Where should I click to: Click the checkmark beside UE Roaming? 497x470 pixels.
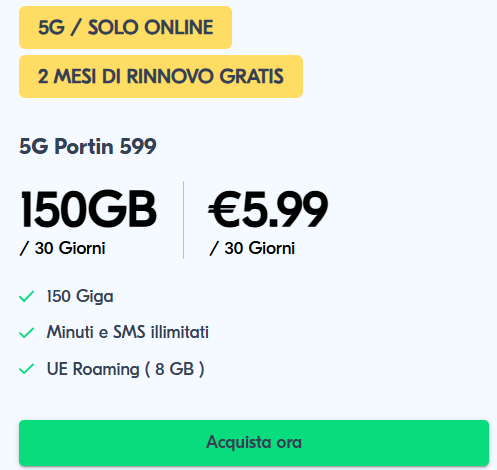pyautogui.click(x=26, y=369)
